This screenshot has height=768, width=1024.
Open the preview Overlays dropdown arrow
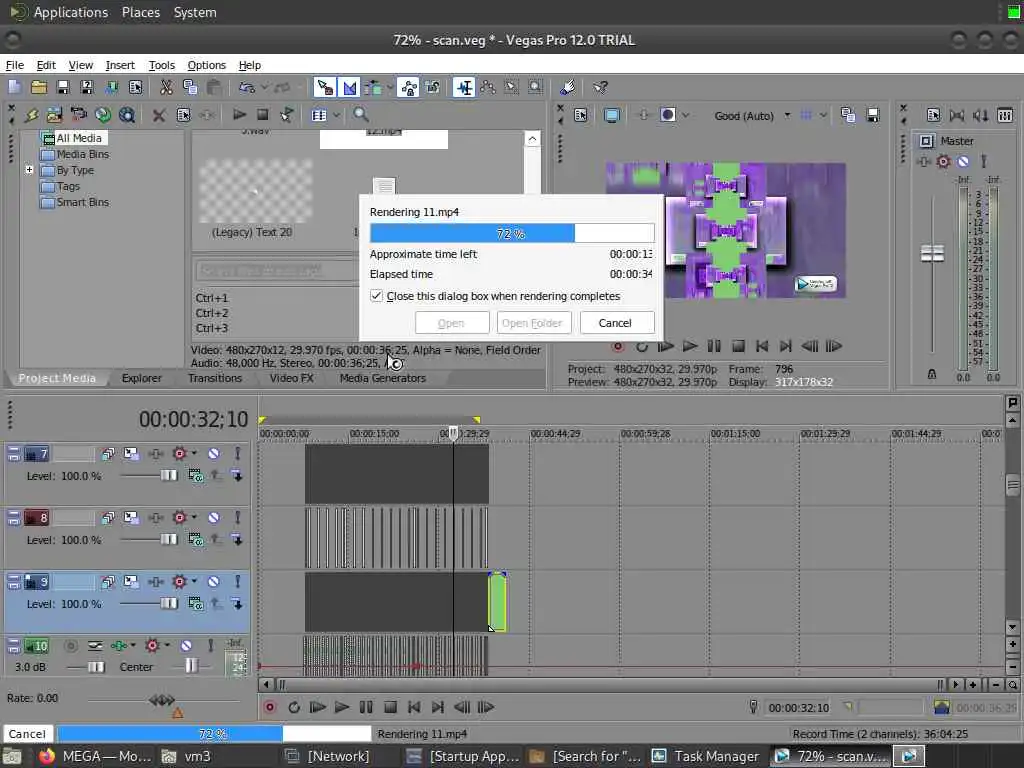pos(823,116)
